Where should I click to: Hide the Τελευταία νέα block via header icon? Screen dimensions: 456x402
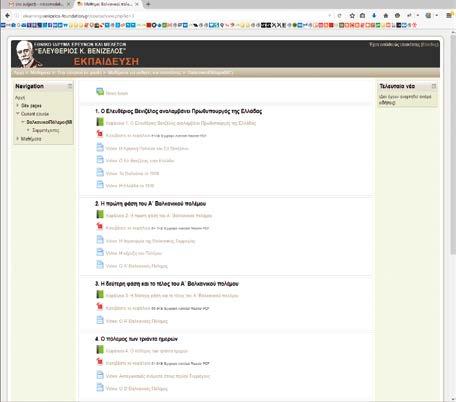click(434, 86)
